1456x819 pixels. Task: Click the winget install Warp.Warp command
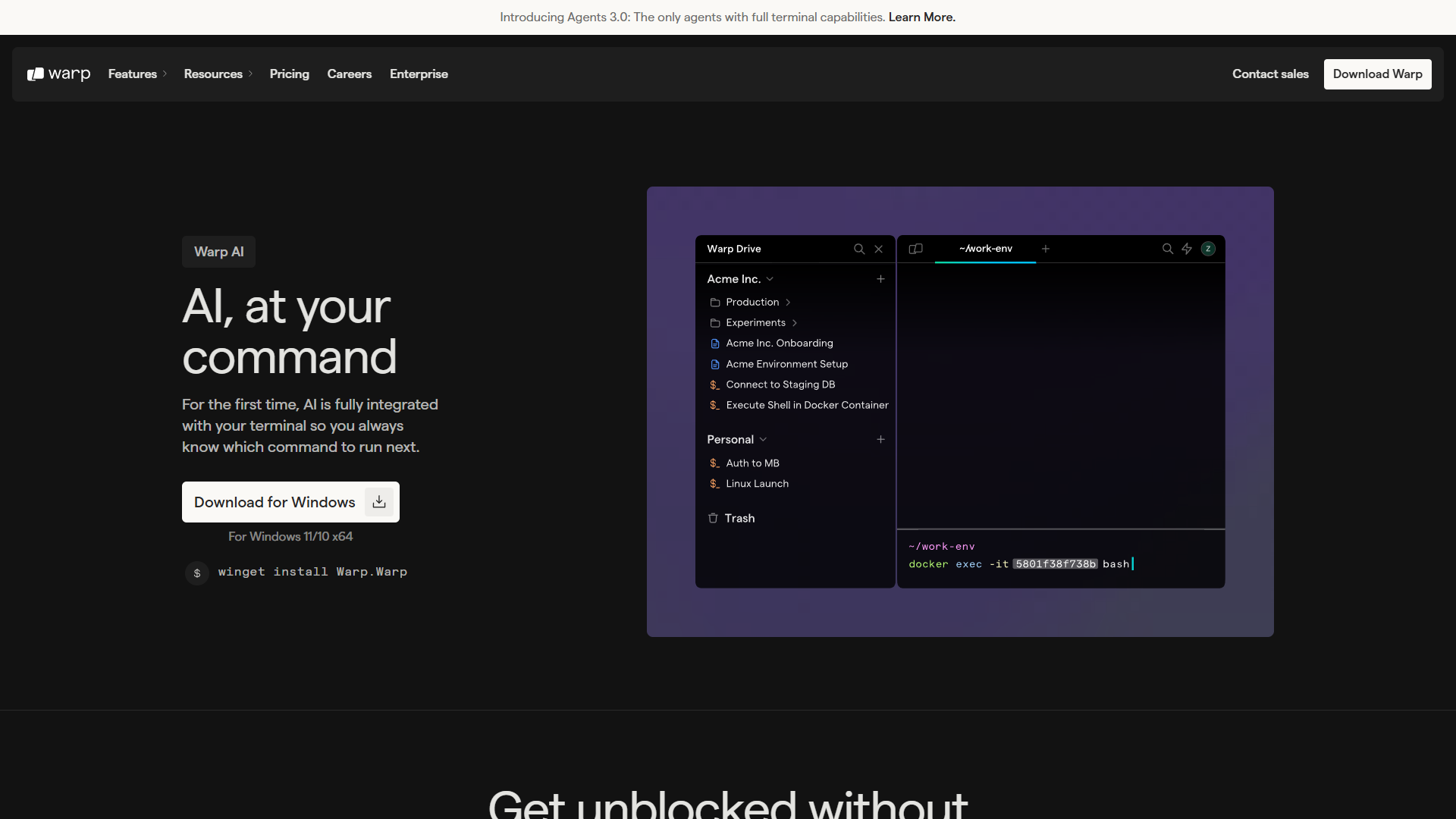312,572
